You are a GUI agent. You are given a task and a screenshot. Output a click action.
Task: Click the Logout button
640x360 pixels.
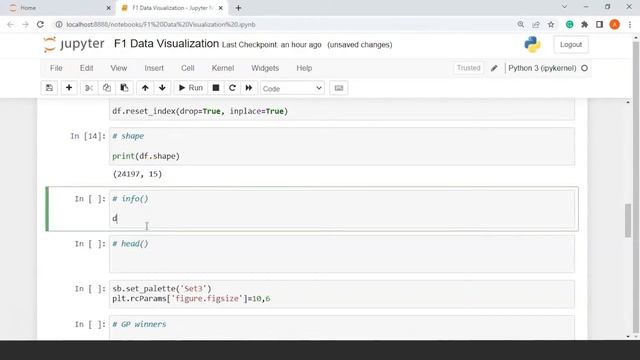571,44
